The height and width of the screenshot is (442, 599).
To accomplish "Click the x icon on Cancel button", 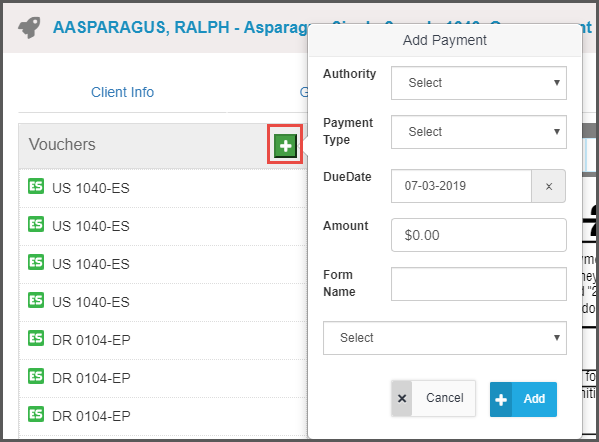I will (x=402, y=398).
